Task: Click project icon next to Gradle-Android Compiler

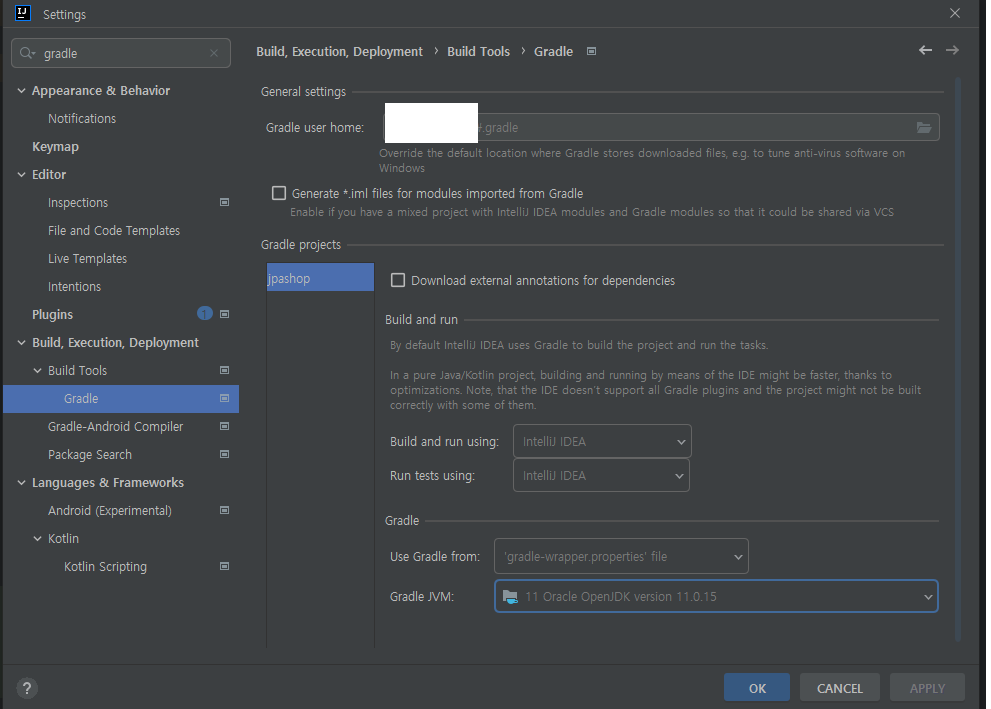Action: coord(224,427)
